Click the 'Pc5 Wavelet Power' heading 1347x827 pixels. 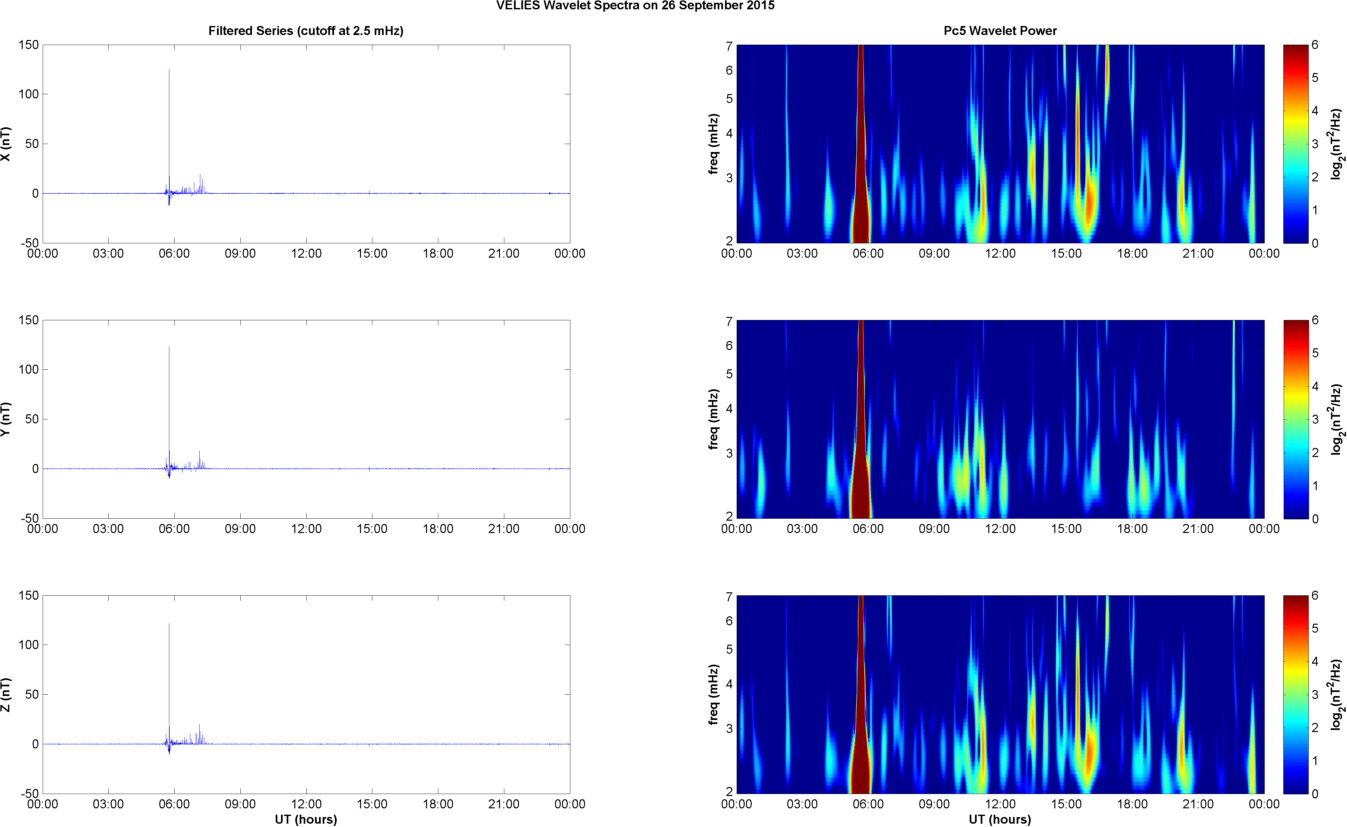click(x=1000, y=31)
